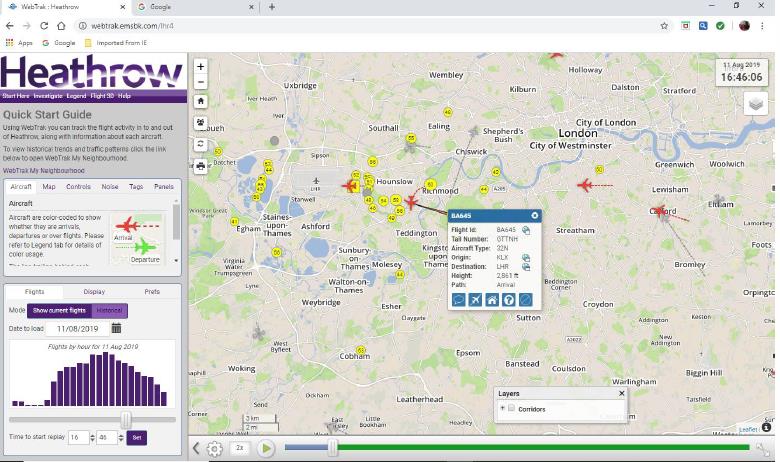Image resolution: width=780 pixels, height=462 pixels.
Task: Click the noise monitor marker near Cobham
Action: pos(361,350)
